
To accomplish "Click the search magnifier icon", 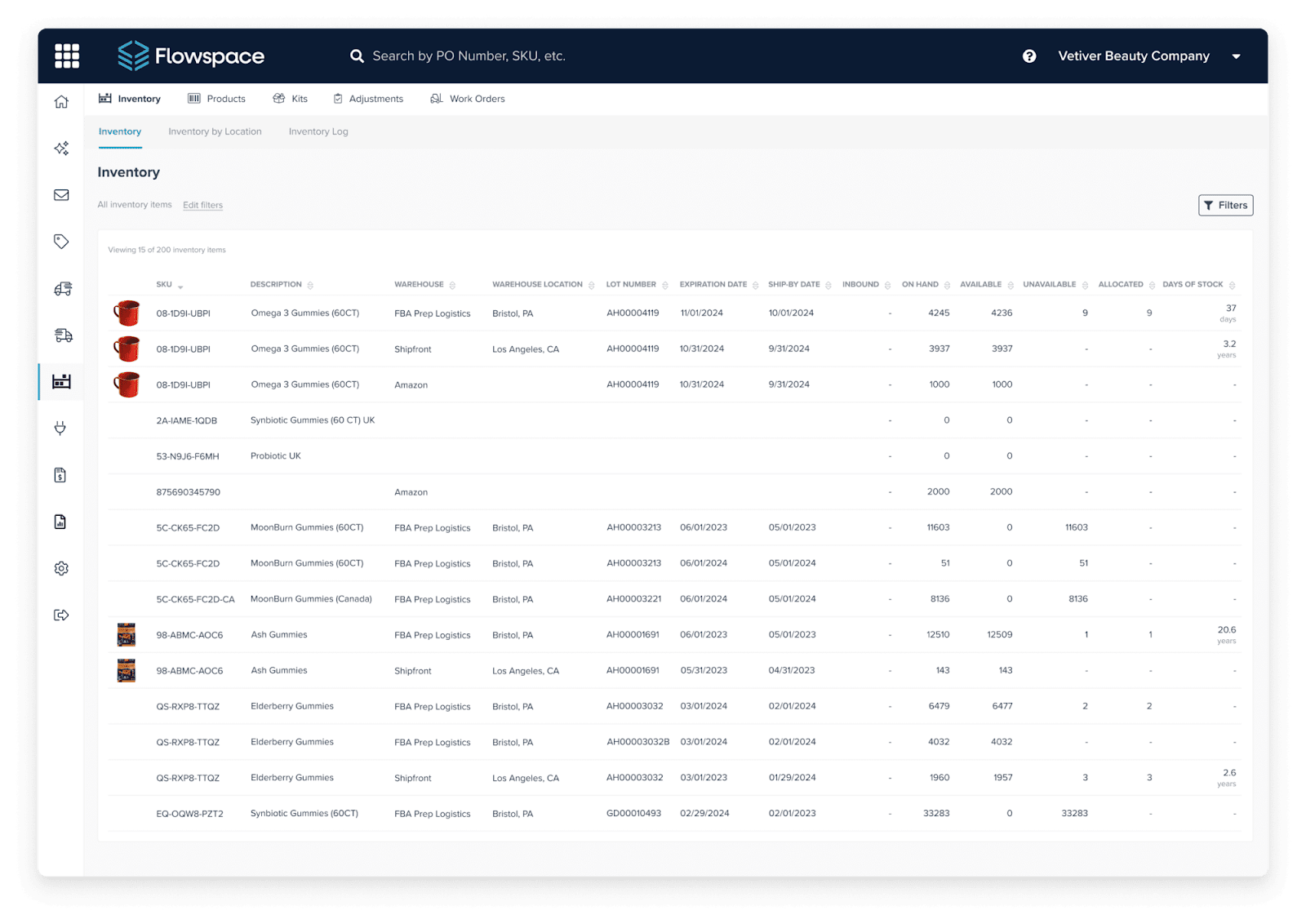I will [357, 56].
